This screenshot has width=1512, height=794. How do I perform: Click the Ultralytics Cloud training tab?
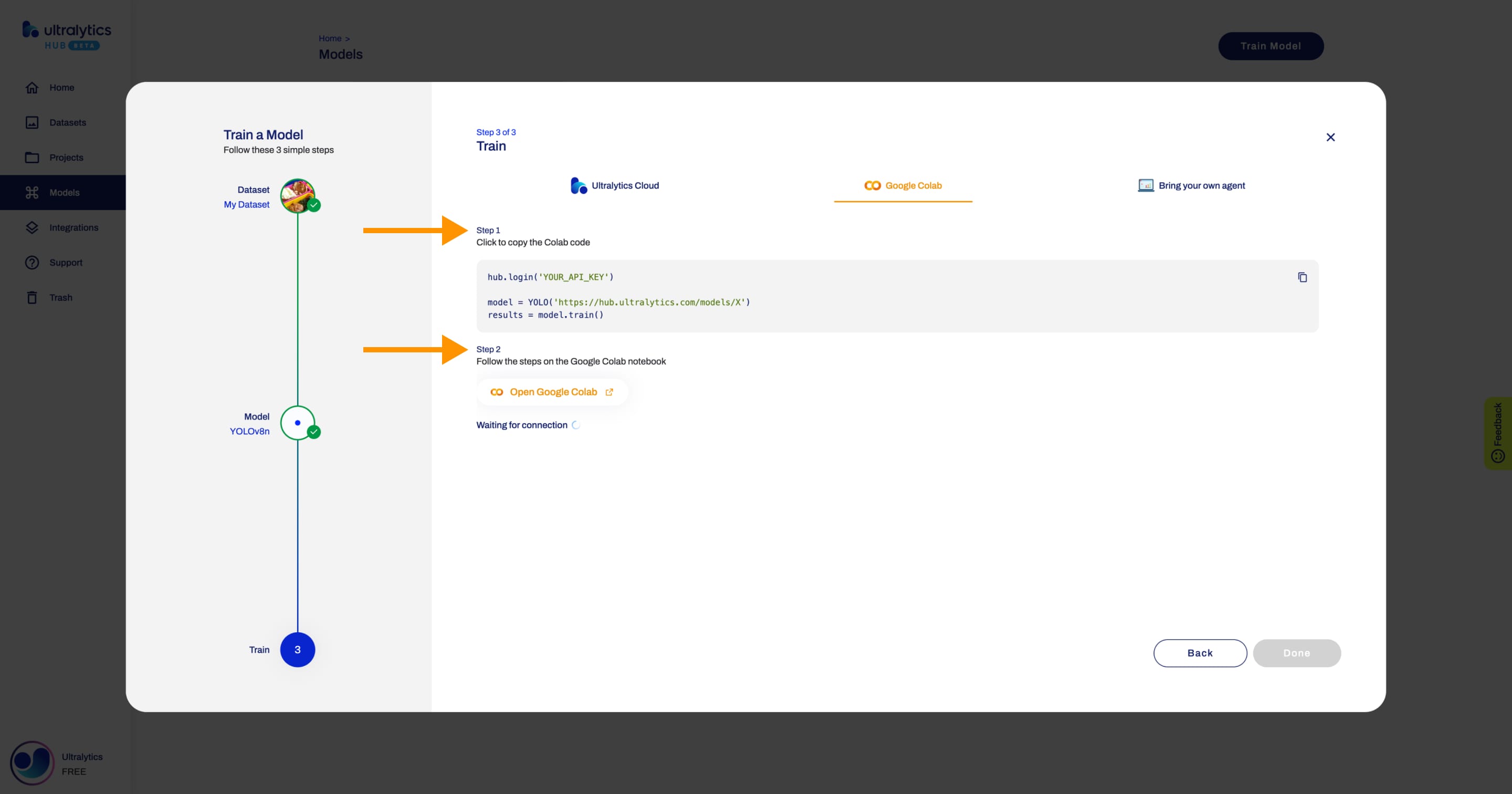tap(614, 185)
